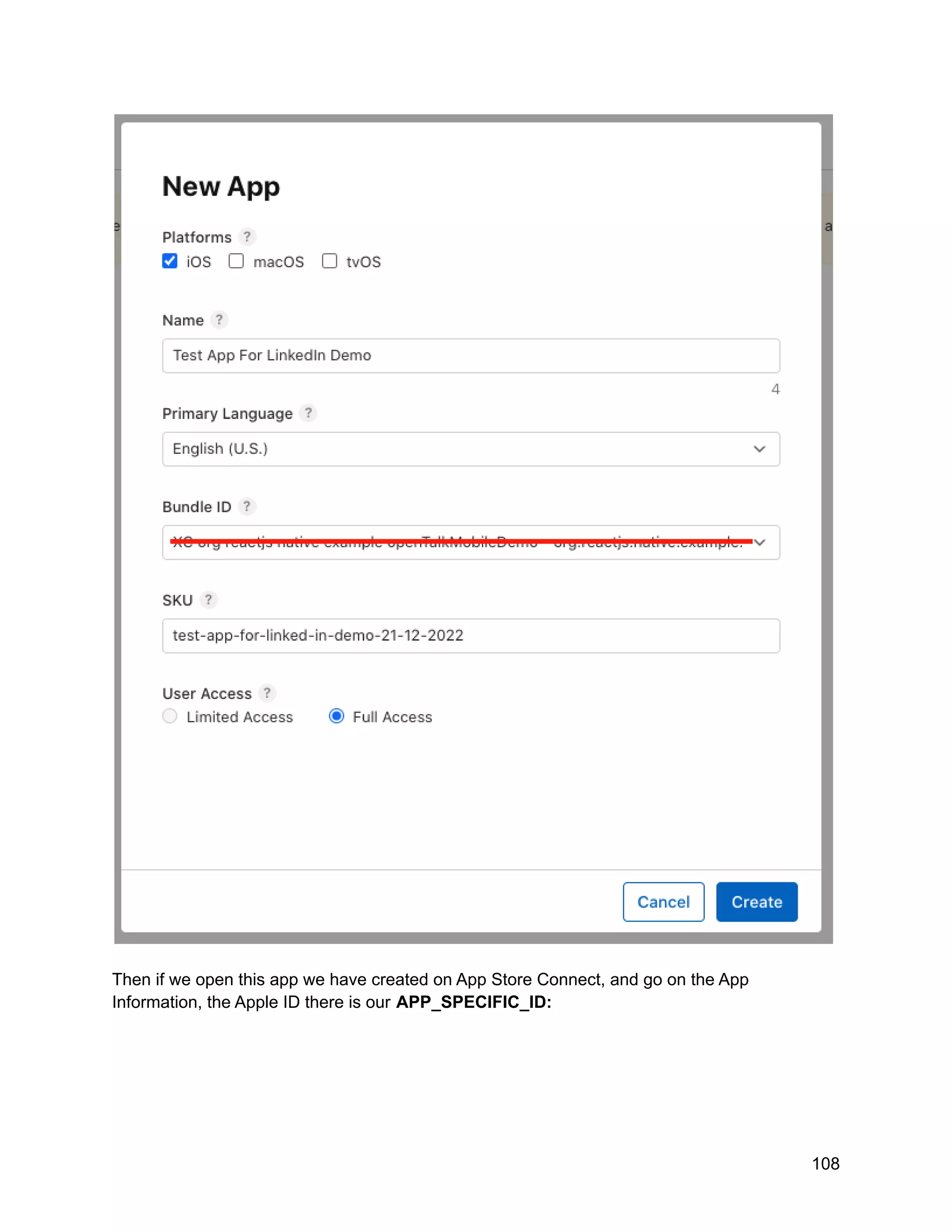This screenshot has width=952, height=1232.
Task: Cancel the New App dialog
Action: pyautogui.click(x=663, y=902)
